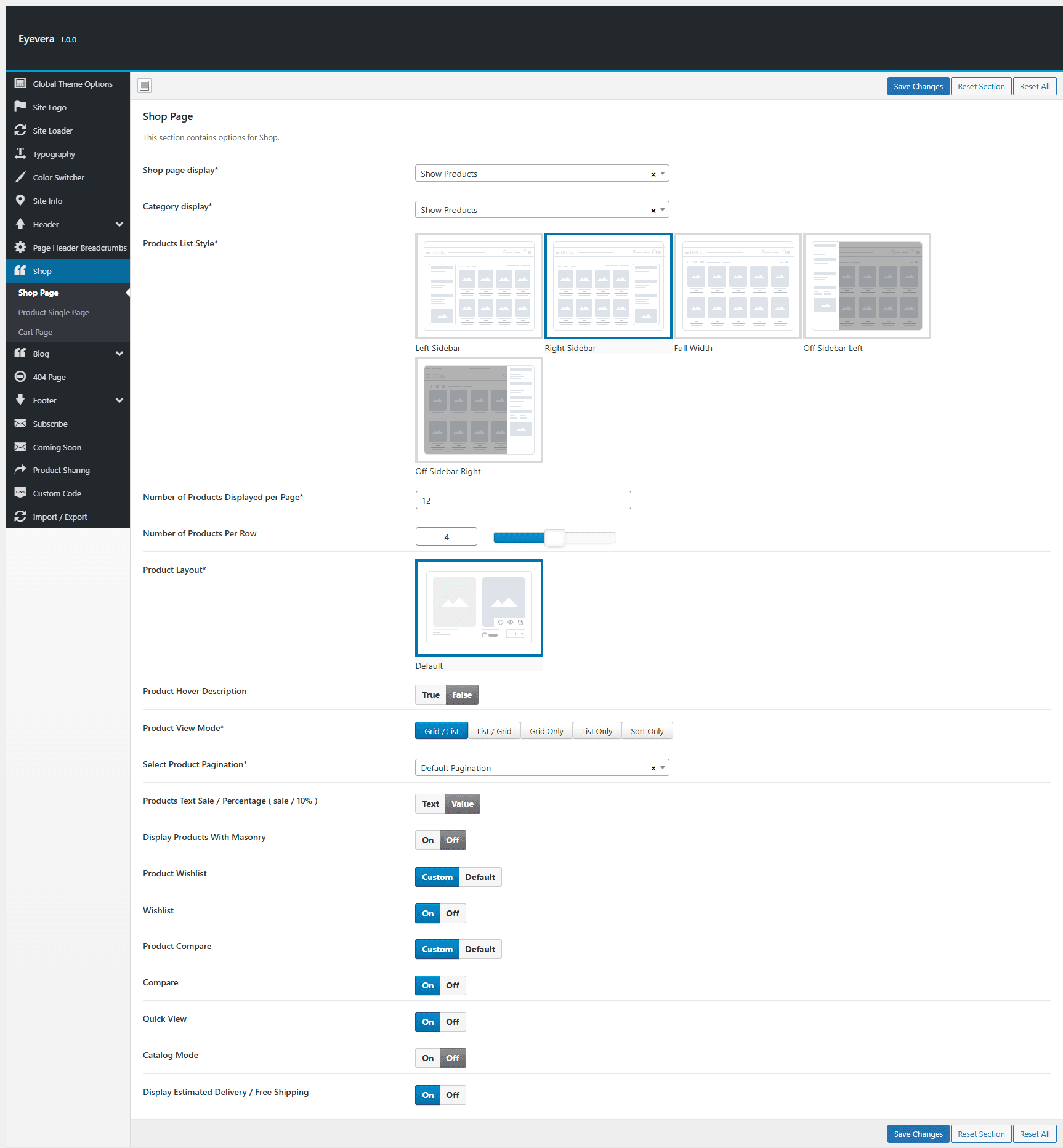This screenshot has width=1063, height=1148.
Task: Open the Select Product Pagination dropdown
Action: tap(542, 768)
